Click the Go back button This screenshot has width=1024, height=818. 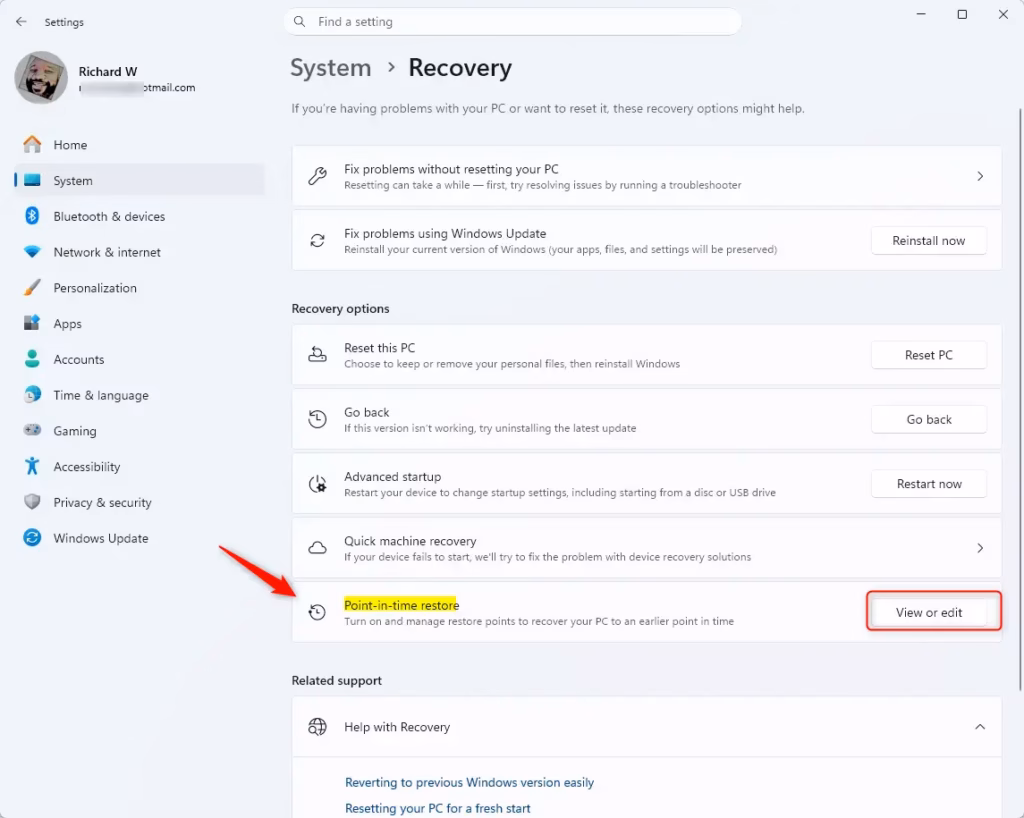(x=929, y=420)
